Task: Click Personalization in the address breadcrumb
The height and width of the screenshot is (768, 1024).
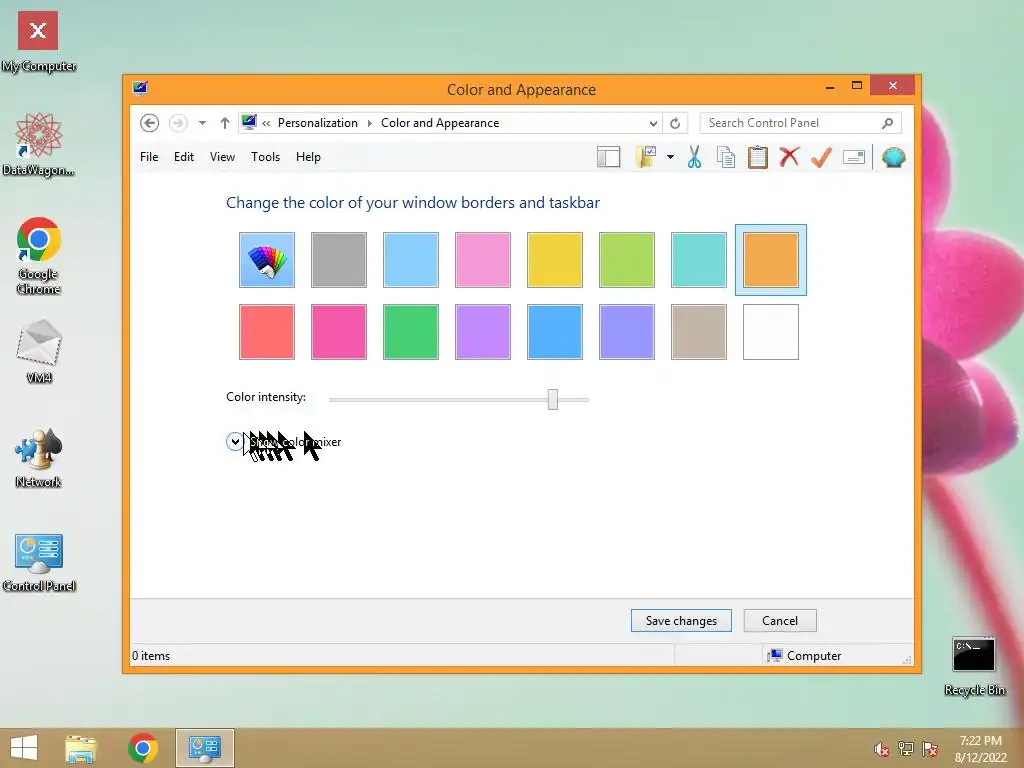Action: pyautogui.click(x=317, y=123)
